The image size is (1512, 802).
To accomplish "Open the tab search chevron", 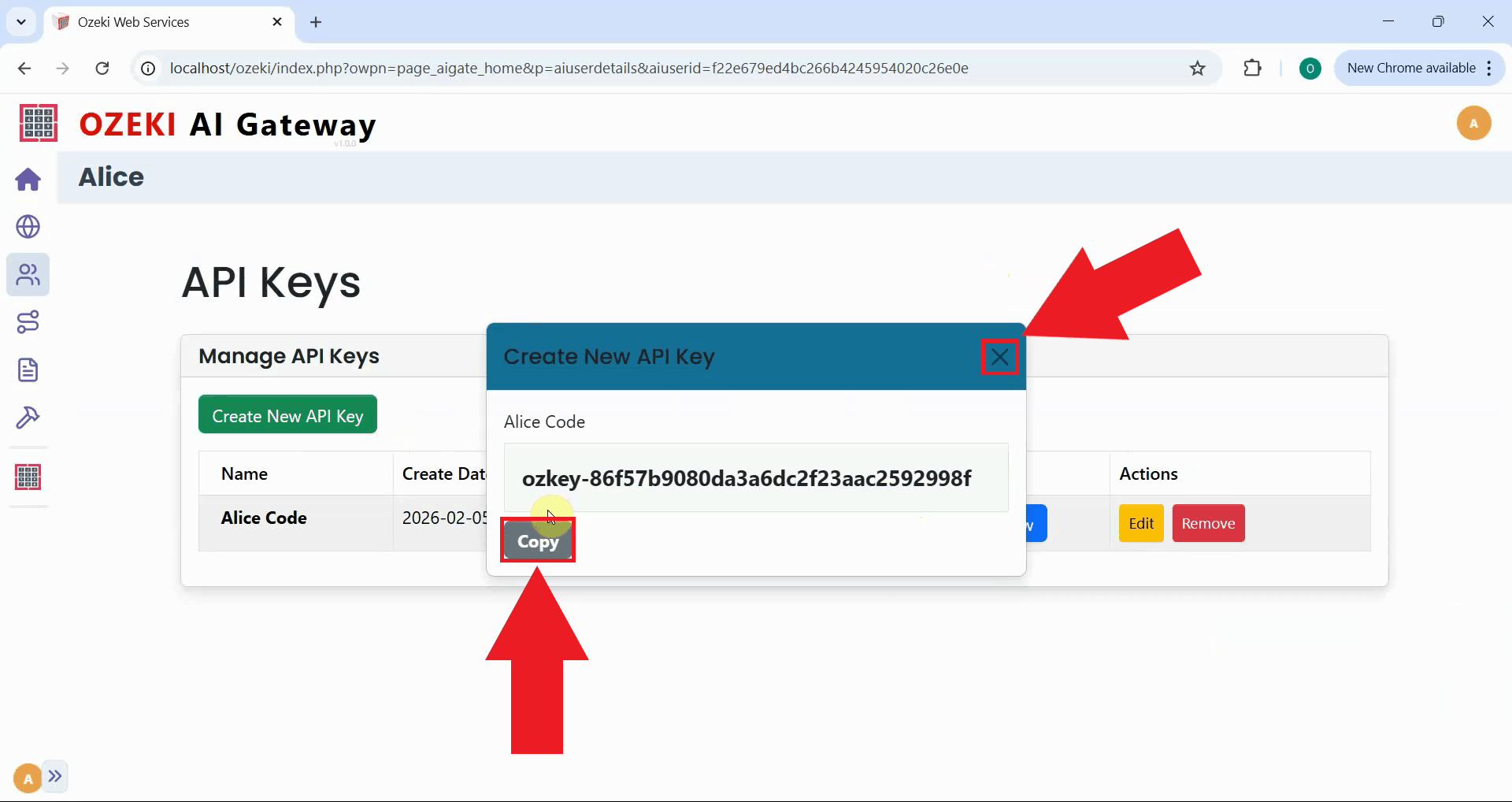I will [21, 21].
